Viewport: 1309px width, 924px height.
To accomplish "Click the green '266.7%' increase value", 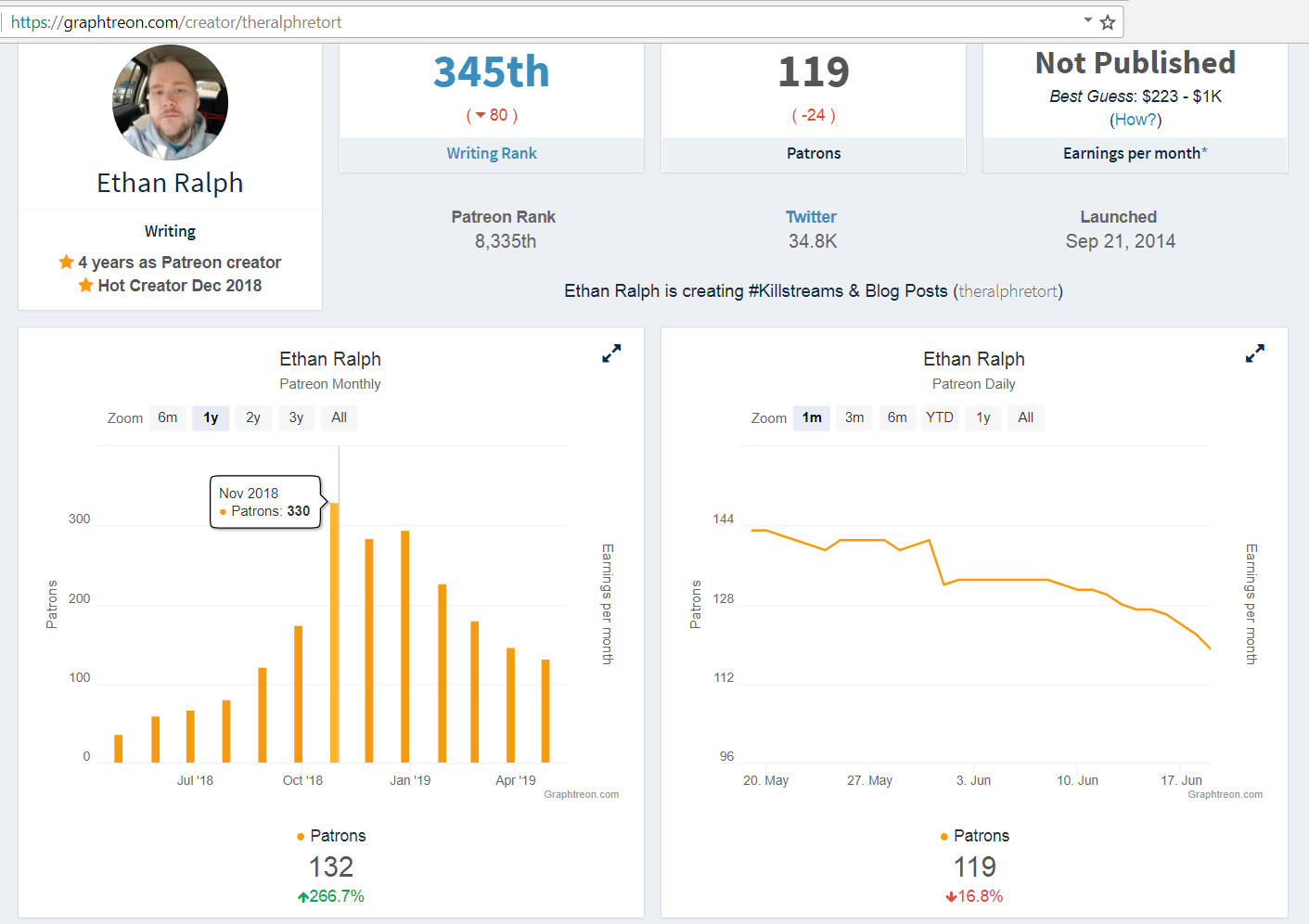I will pos(337,896).
